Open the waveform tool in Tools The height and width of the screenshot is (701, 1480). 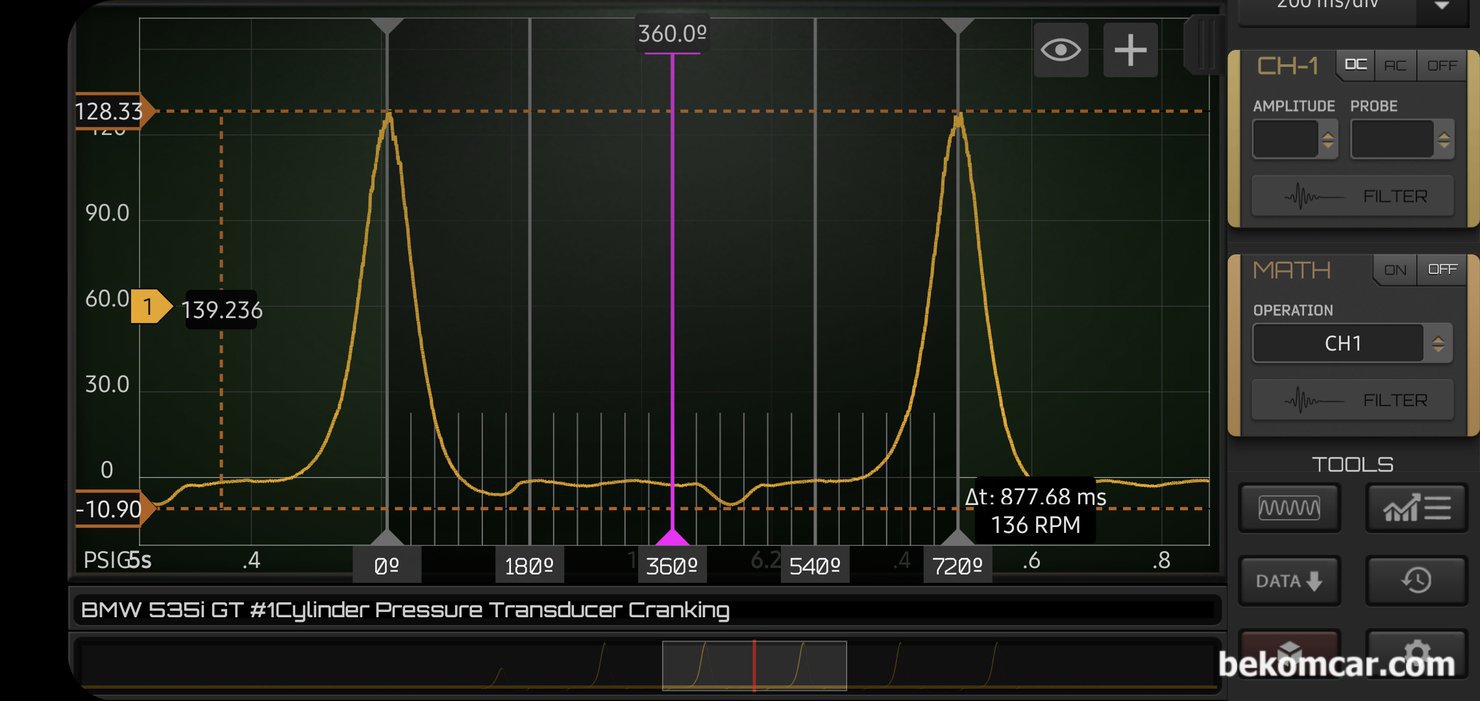pyautogui.click(x=1289, y=508)
